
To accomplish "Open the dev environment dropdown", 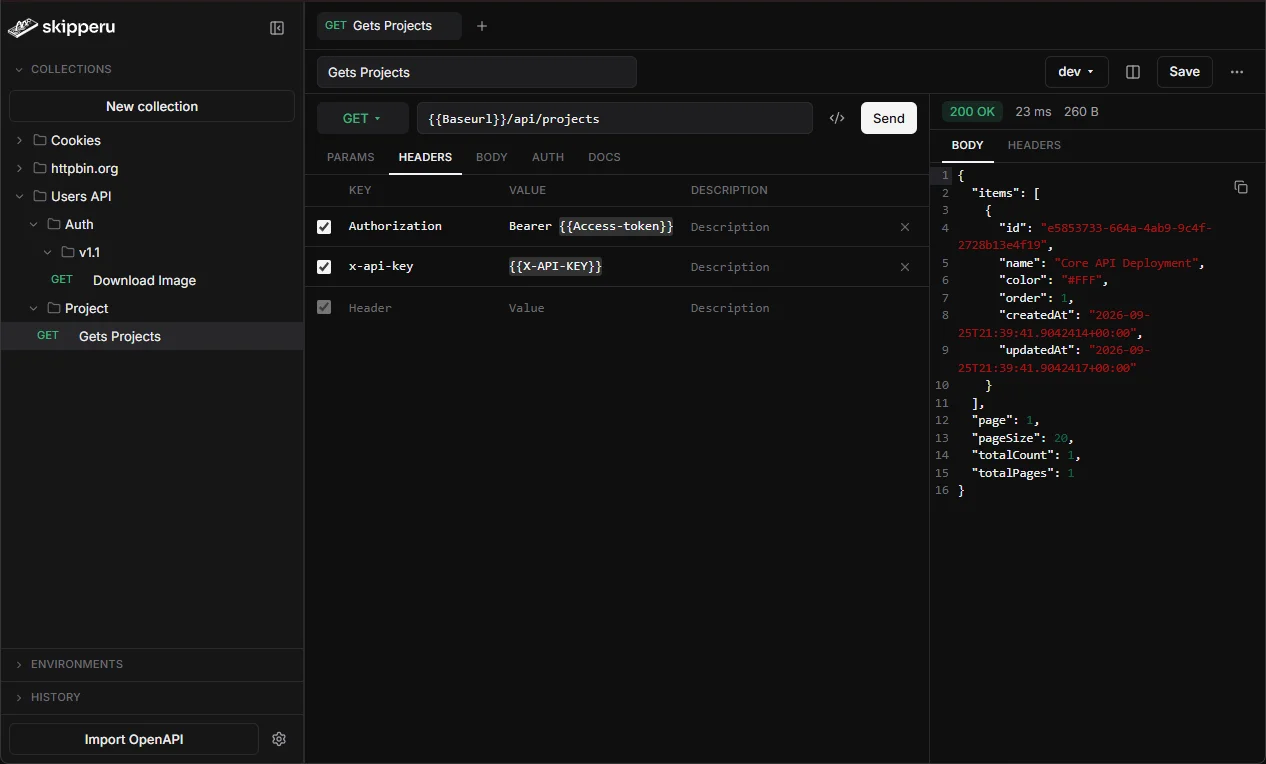I will [x=1076, y=72].
